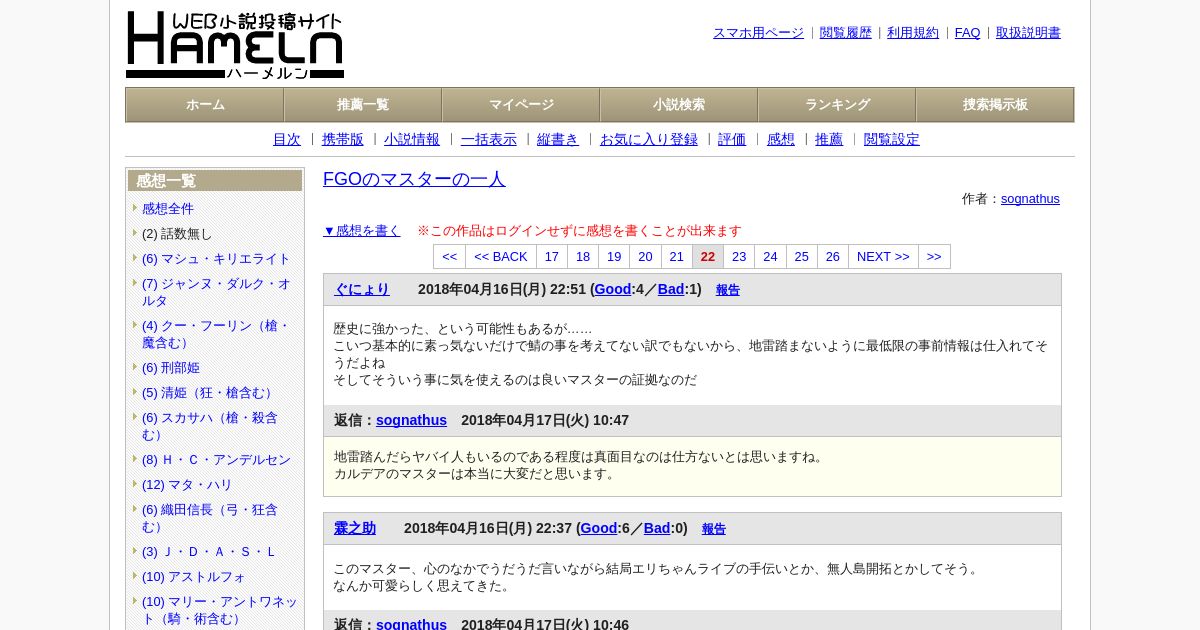1200x630 pixels.
Task: Go to page 21
Action: pos(677,257)
